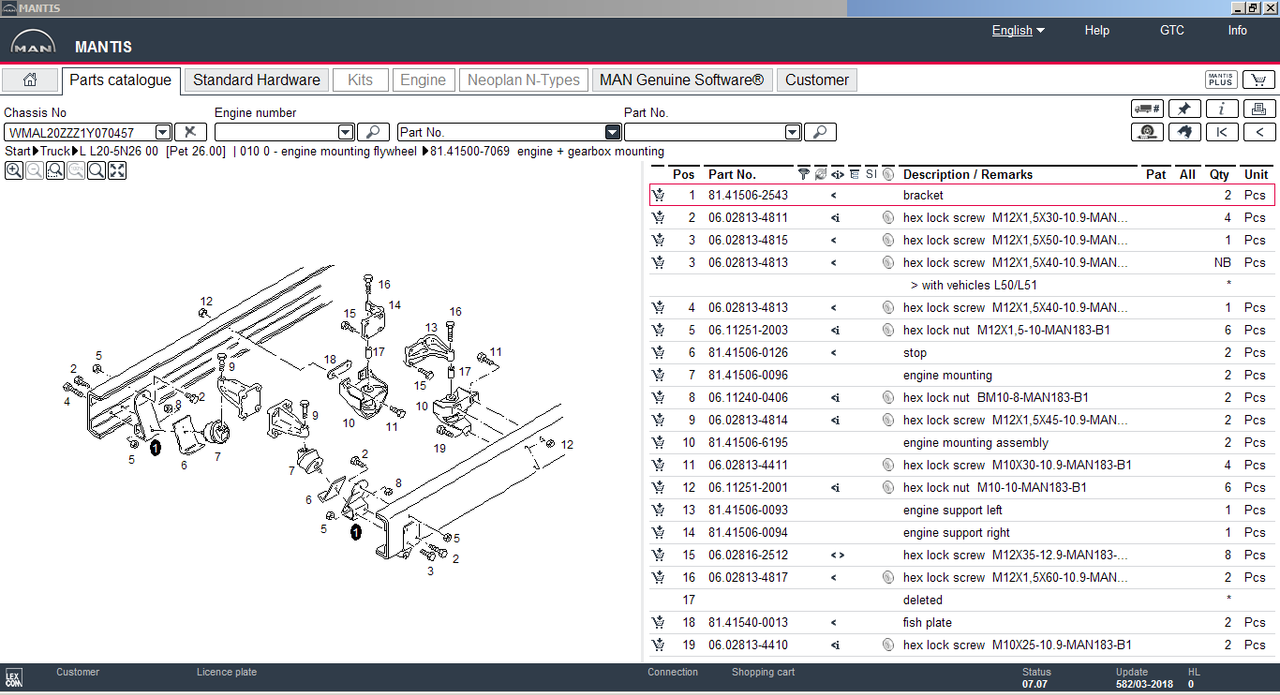This screenshot has width=1280, height=695.
Task: Open the Customer tab
Action: pos(817,80)
